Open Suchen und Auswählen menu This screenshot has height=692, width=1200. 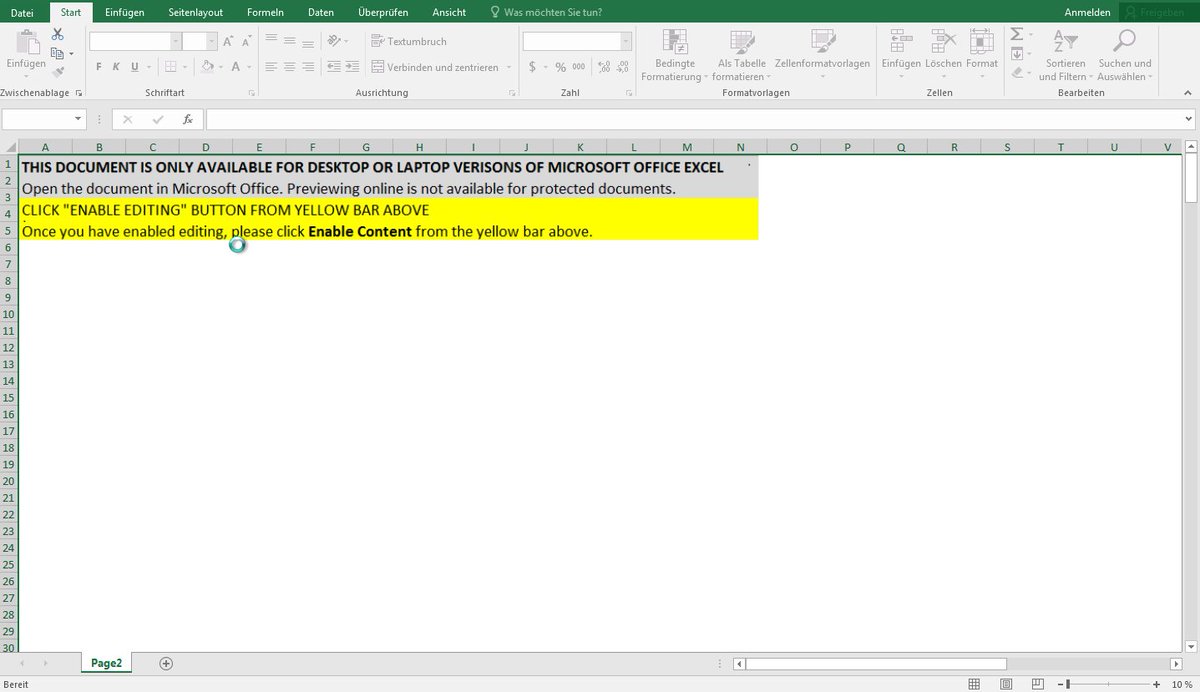(x=1125, y=55)
